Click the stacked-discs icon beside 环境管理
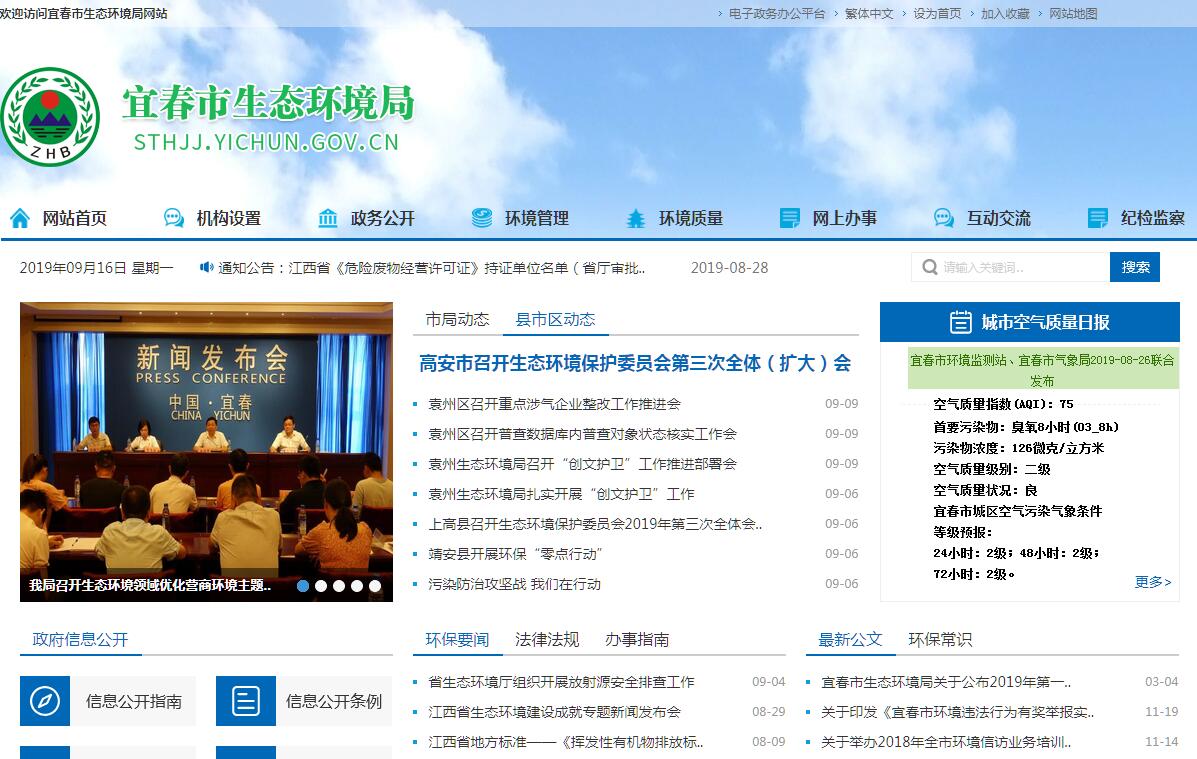 (482, 218)
